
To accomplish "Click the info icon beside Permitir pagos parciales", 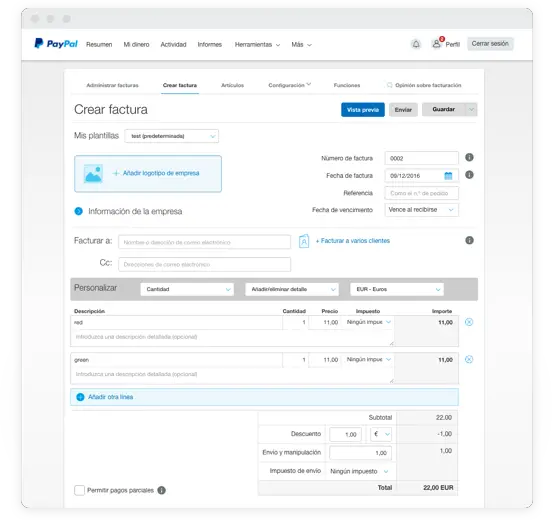I will click(x=162, y=490).
